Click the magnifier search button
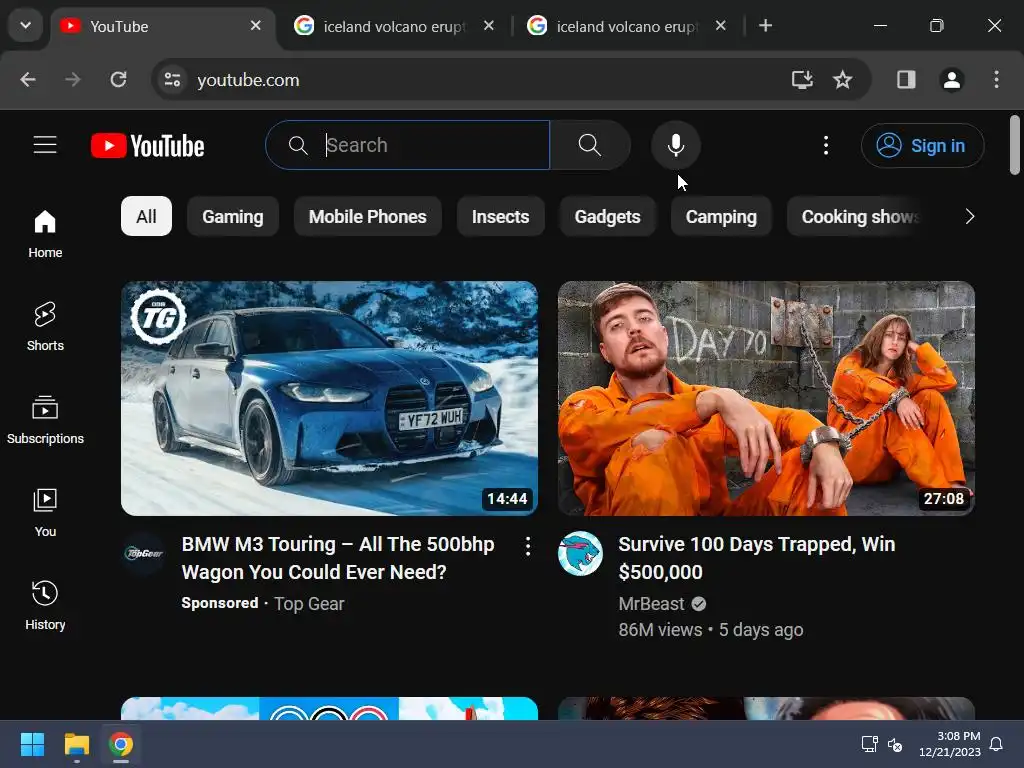Screen dimensions: 1024x768 click(x=590, y=145)
